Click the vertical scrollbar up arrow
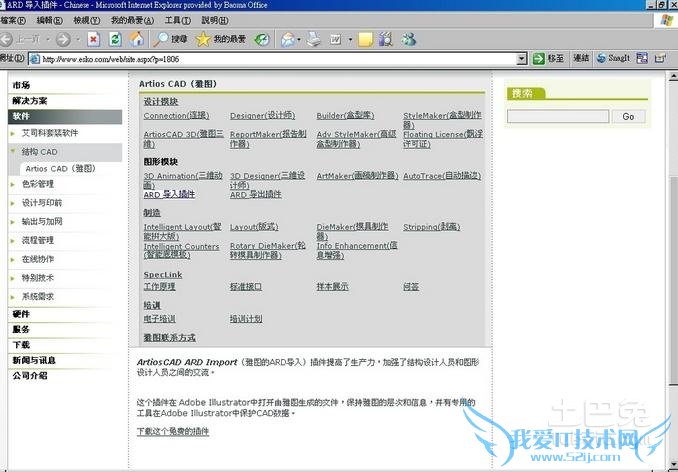Image resolution: width=678 pixels, height=472 pixels. point(673,77)
